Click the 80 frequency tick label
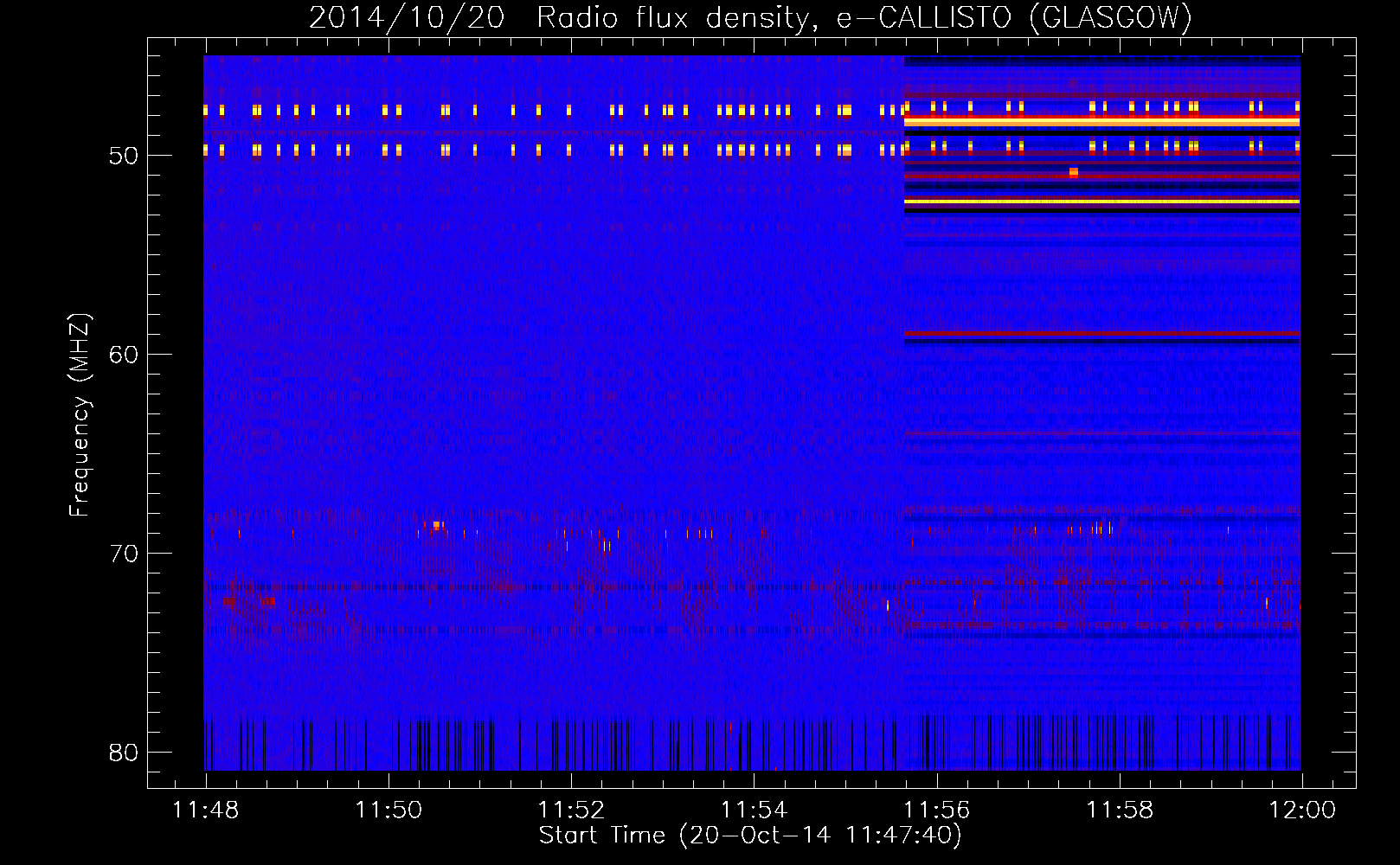 [x=124, y=753]
